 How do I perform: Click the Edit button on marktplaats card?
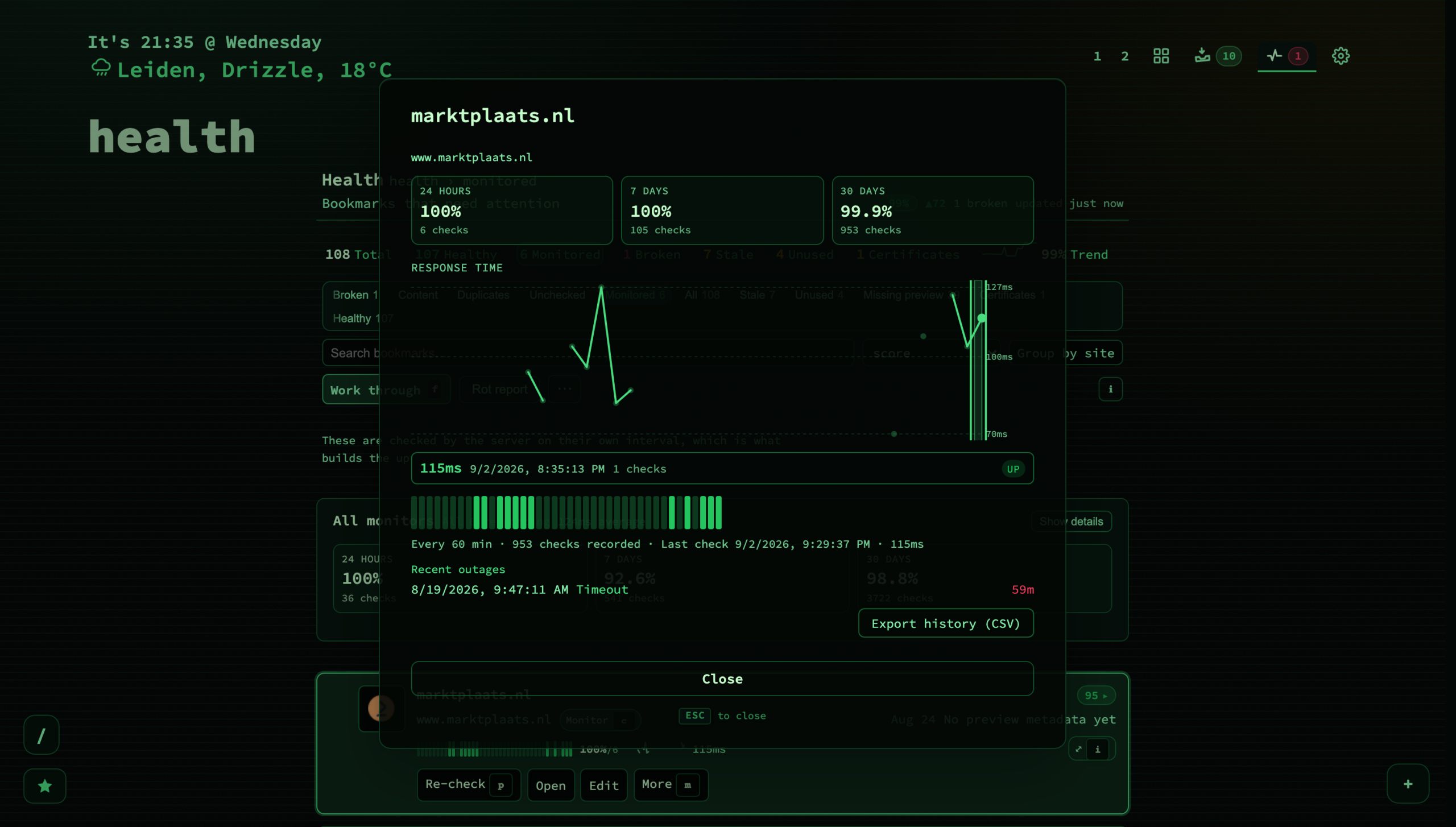[603, 785]
